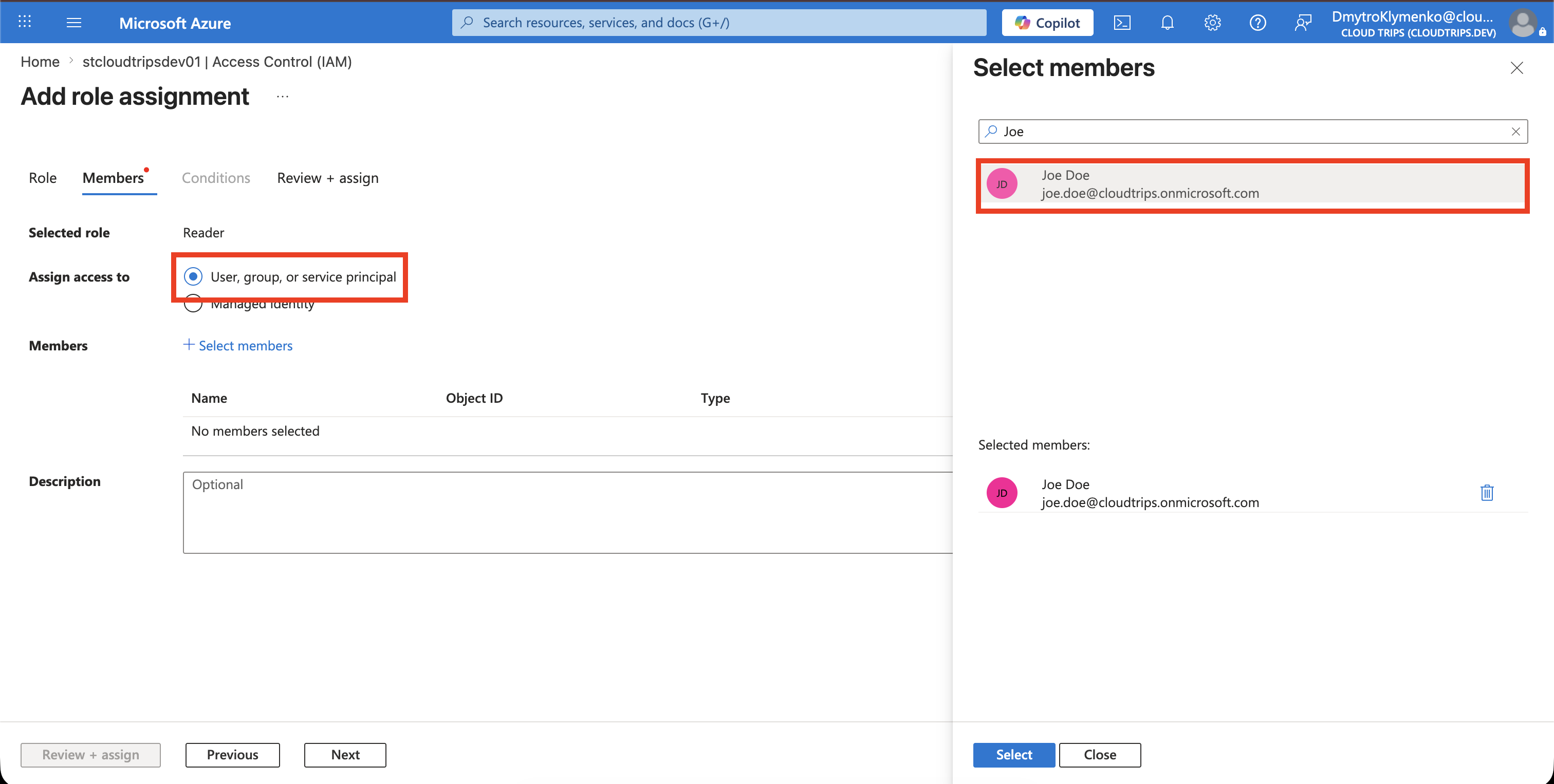1554x784 pixels.
Task: Click the Previous button
Action: [x=232, y=754]
